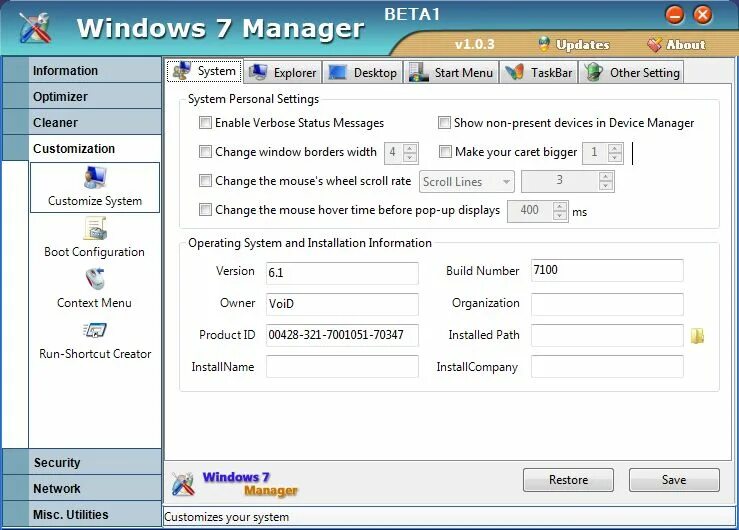739x530 pixels.
Task: Open the Scroll Lines dropdown
Action: (x=467, y=182)
